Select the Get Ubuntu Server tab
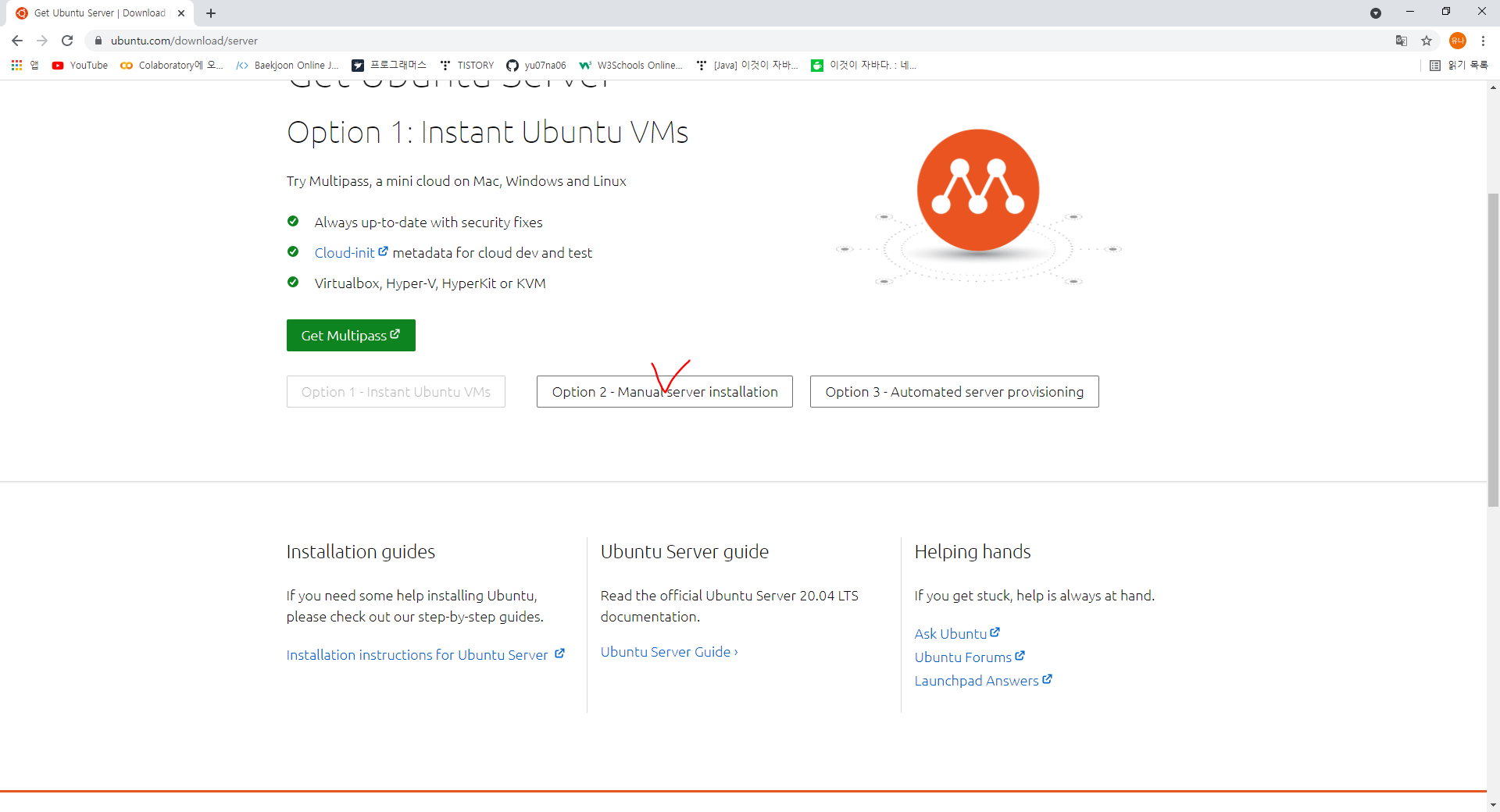Image resolution: width=1500 pixels, height=812 pixels. click(100, 13)
